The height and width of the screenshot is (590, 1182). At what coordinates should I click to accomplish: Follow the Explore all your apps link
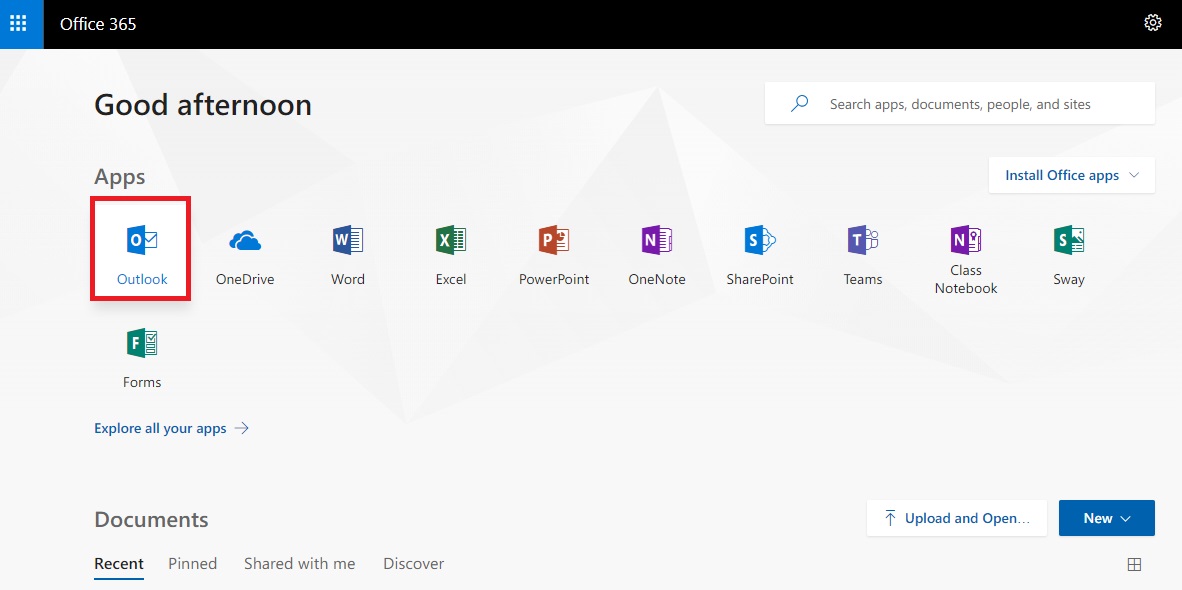171,428
